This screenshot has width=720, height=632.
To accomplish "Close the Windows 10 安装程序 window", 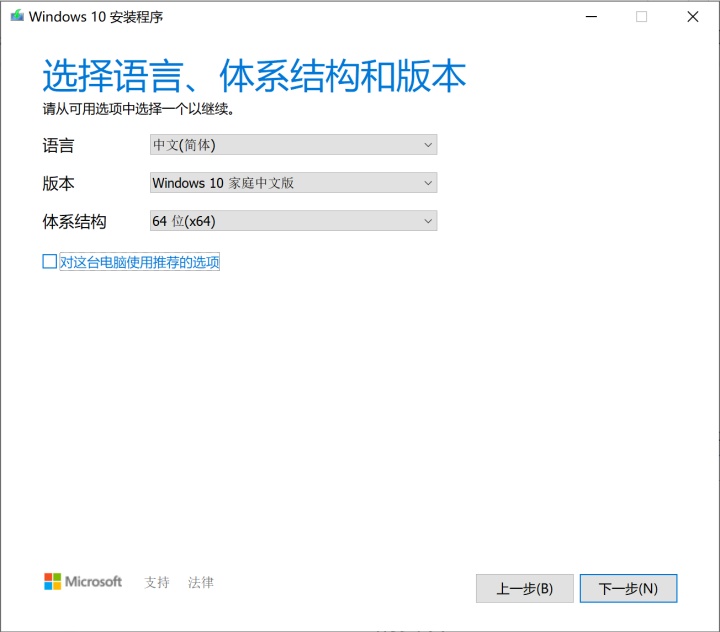I will click(693, 17).
